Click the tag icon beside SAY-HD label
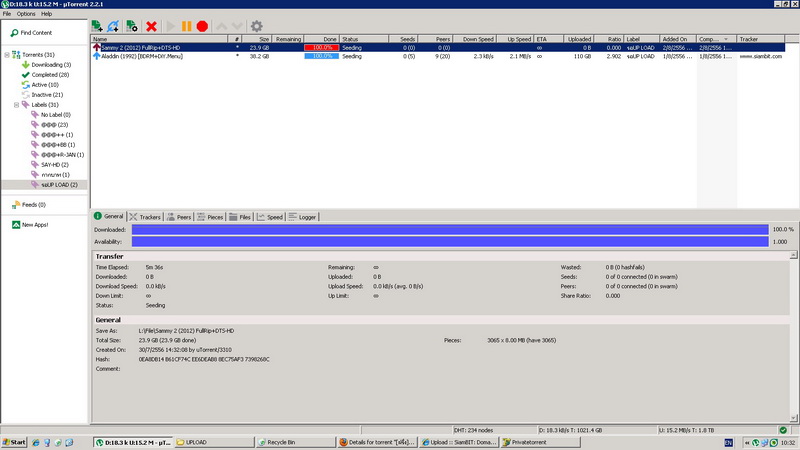This screenshot has width=800, height=450. [x=35, y=164]
